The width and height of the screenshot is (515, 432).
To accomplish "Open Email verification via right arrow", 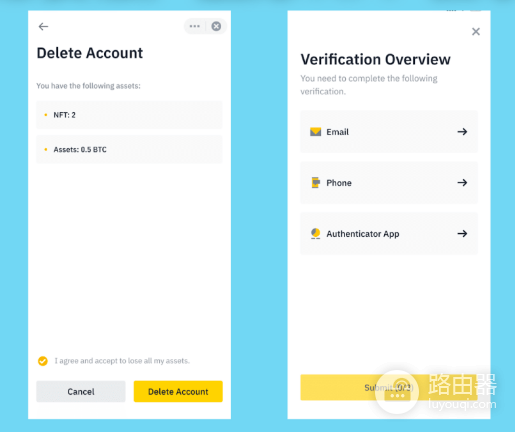I will pyautogui.click(x=462, y=132).
